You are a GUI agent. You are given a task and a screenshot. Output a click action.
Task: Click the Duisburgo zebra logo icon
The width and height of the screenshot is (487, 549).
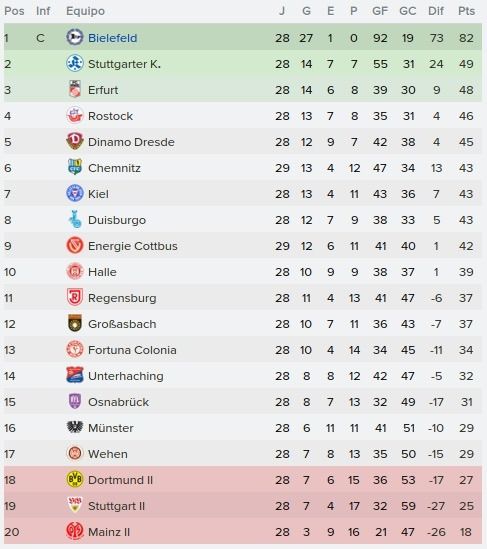[x=75, y=220]
